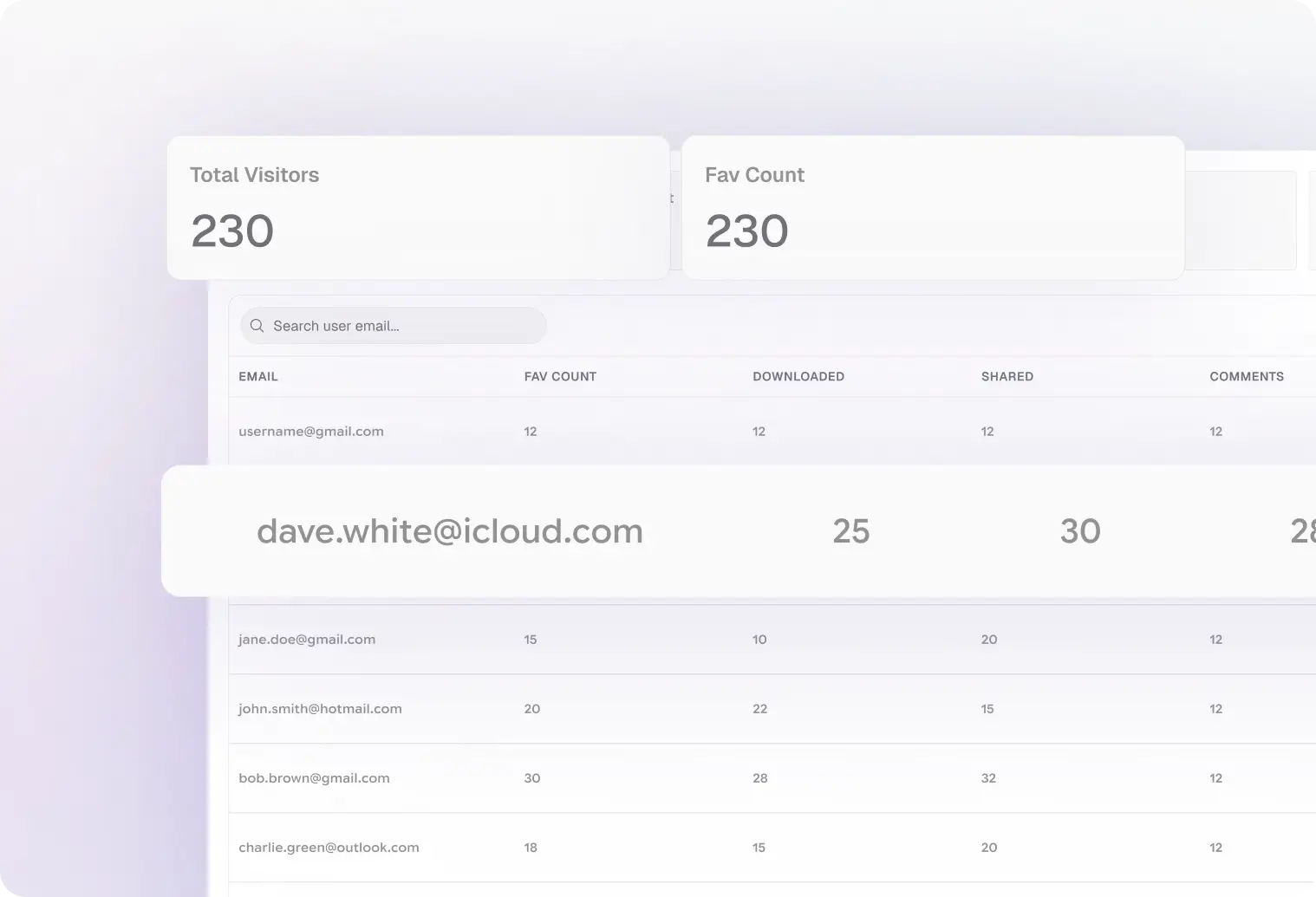Select the jane.doe@gmail.com email

(x=307, y=640)
